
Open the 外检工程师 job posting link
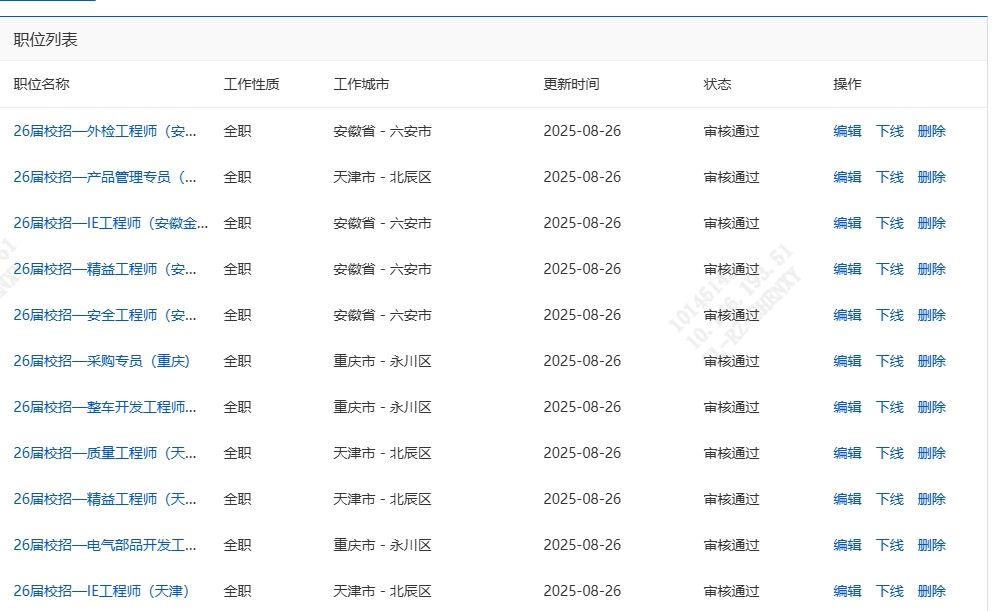tap(105, 131)
